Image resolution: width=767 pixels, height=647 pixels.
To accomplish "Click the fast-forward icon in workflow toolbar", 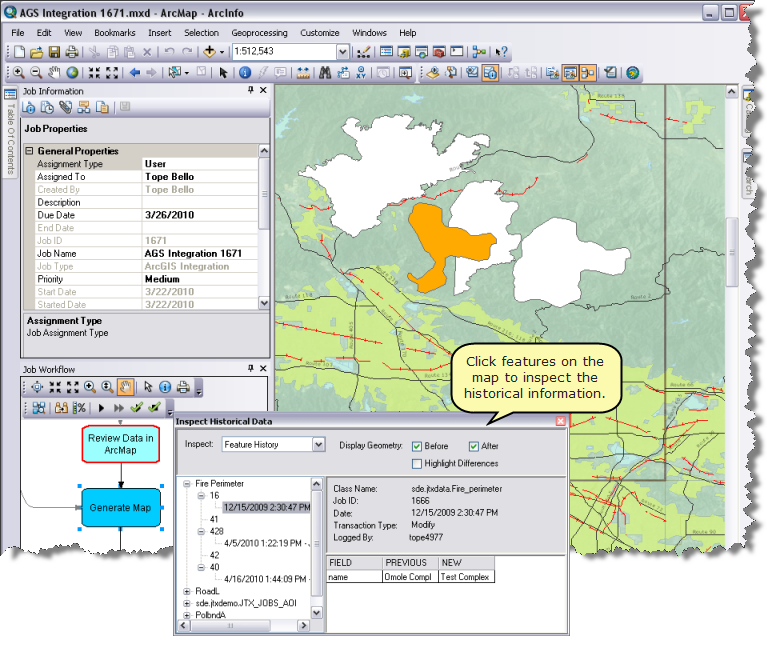I will [x=118, y=408].
